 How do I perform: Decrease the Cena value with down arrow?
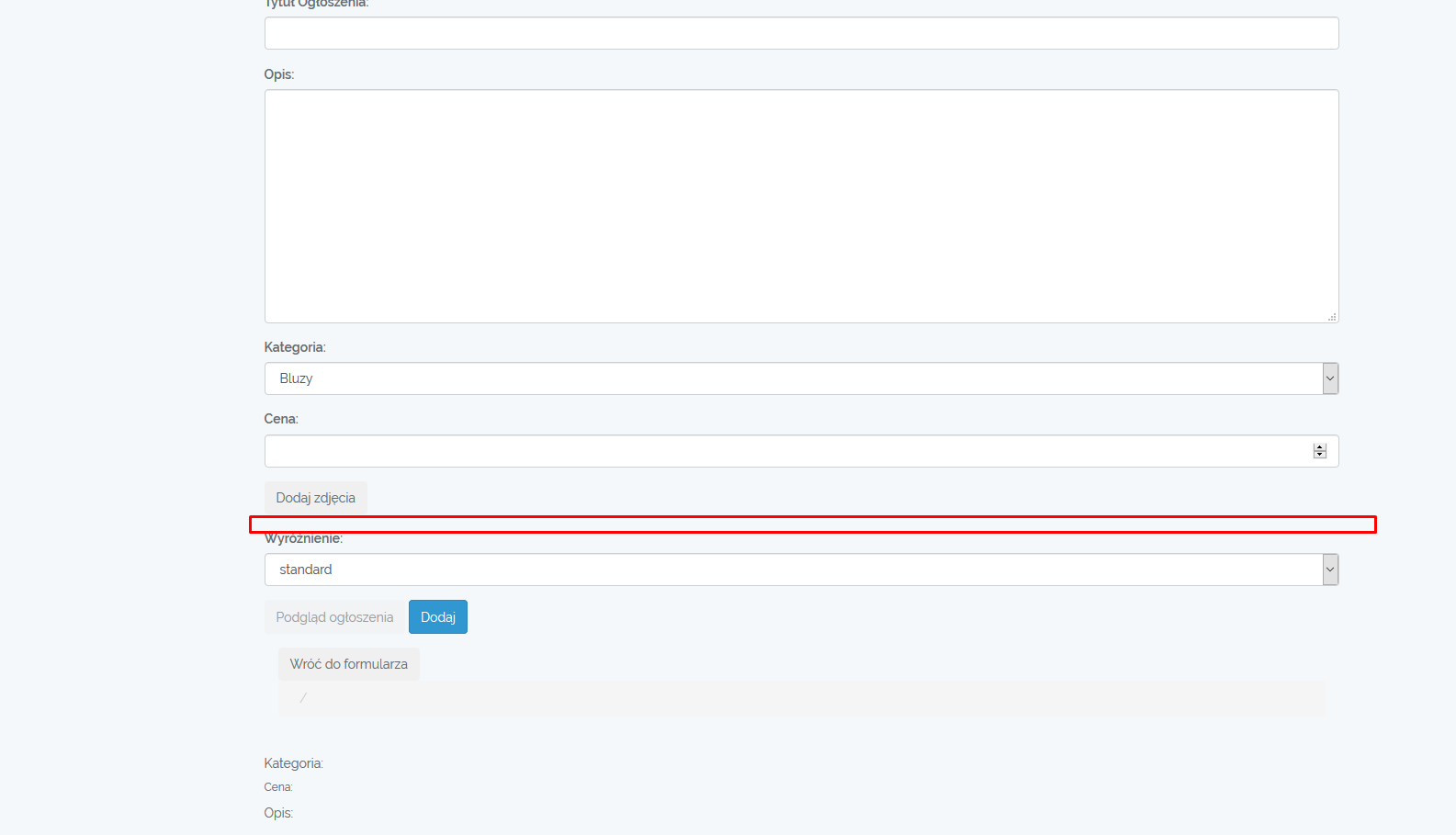(x=1320, y=455)
